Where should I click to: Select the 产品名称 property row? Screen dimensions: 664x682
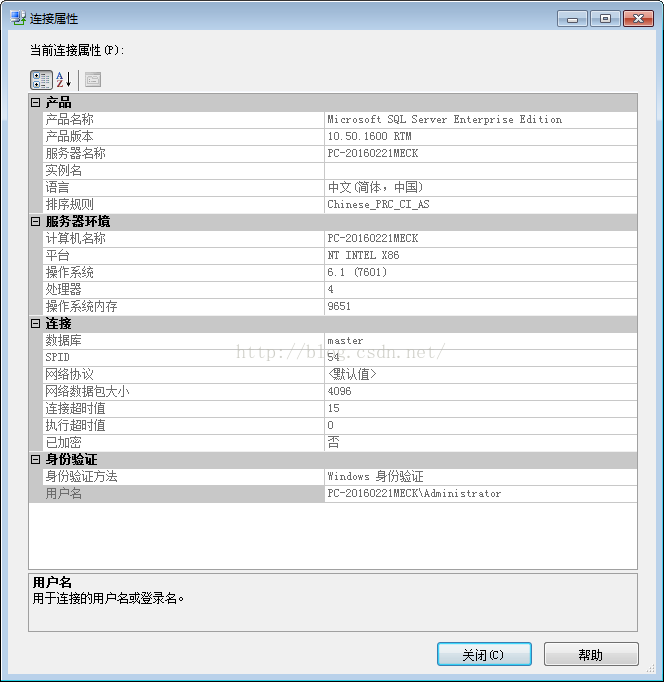(340, 120)
